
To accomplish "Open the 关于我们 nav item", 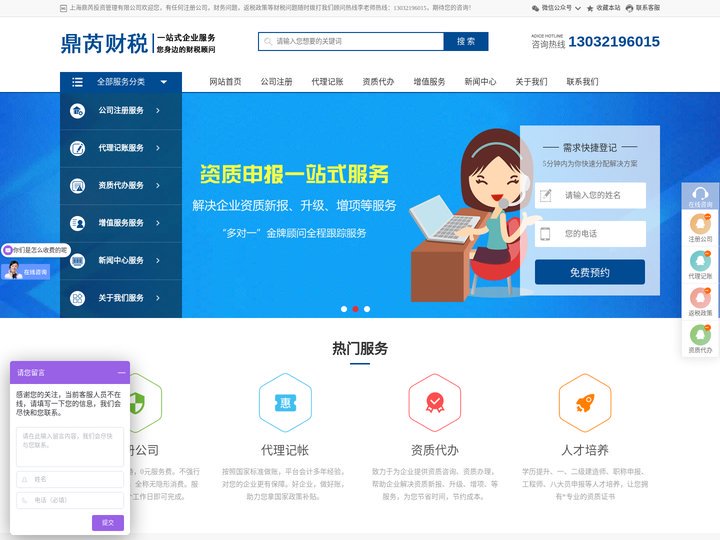I will (531, 82).
